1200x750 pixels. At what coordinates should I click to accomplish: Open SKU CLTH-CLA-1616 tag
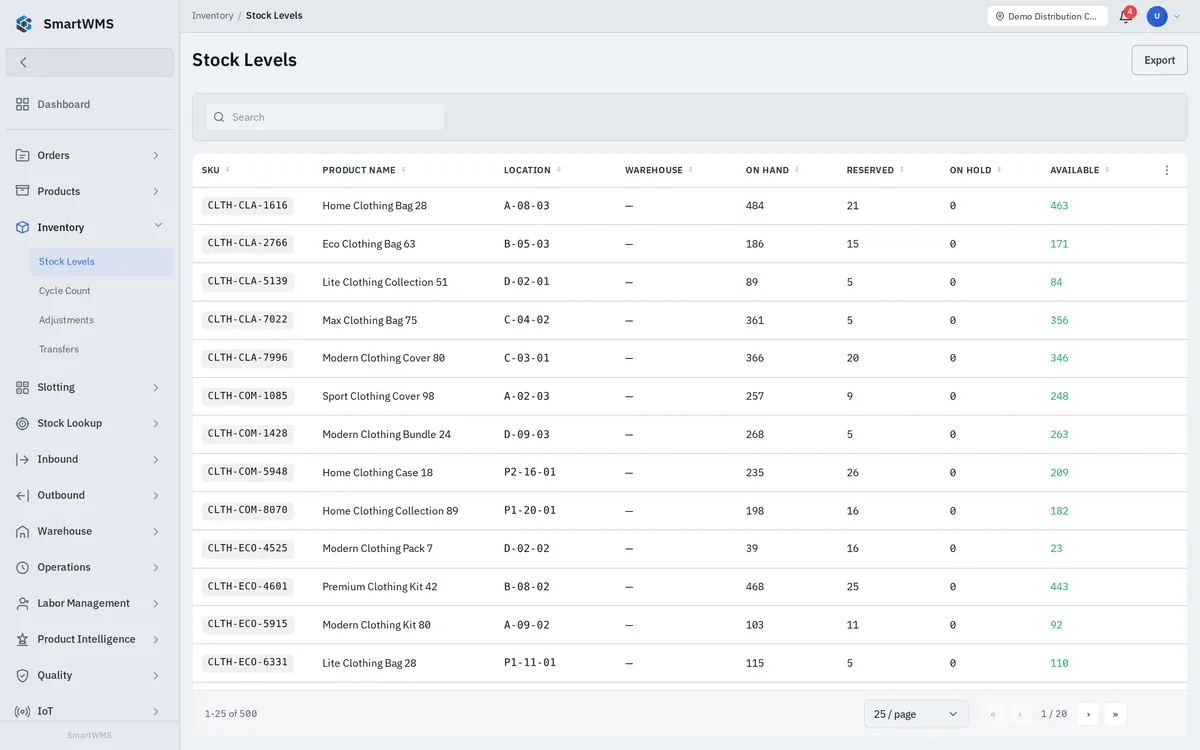coord(248,206)
